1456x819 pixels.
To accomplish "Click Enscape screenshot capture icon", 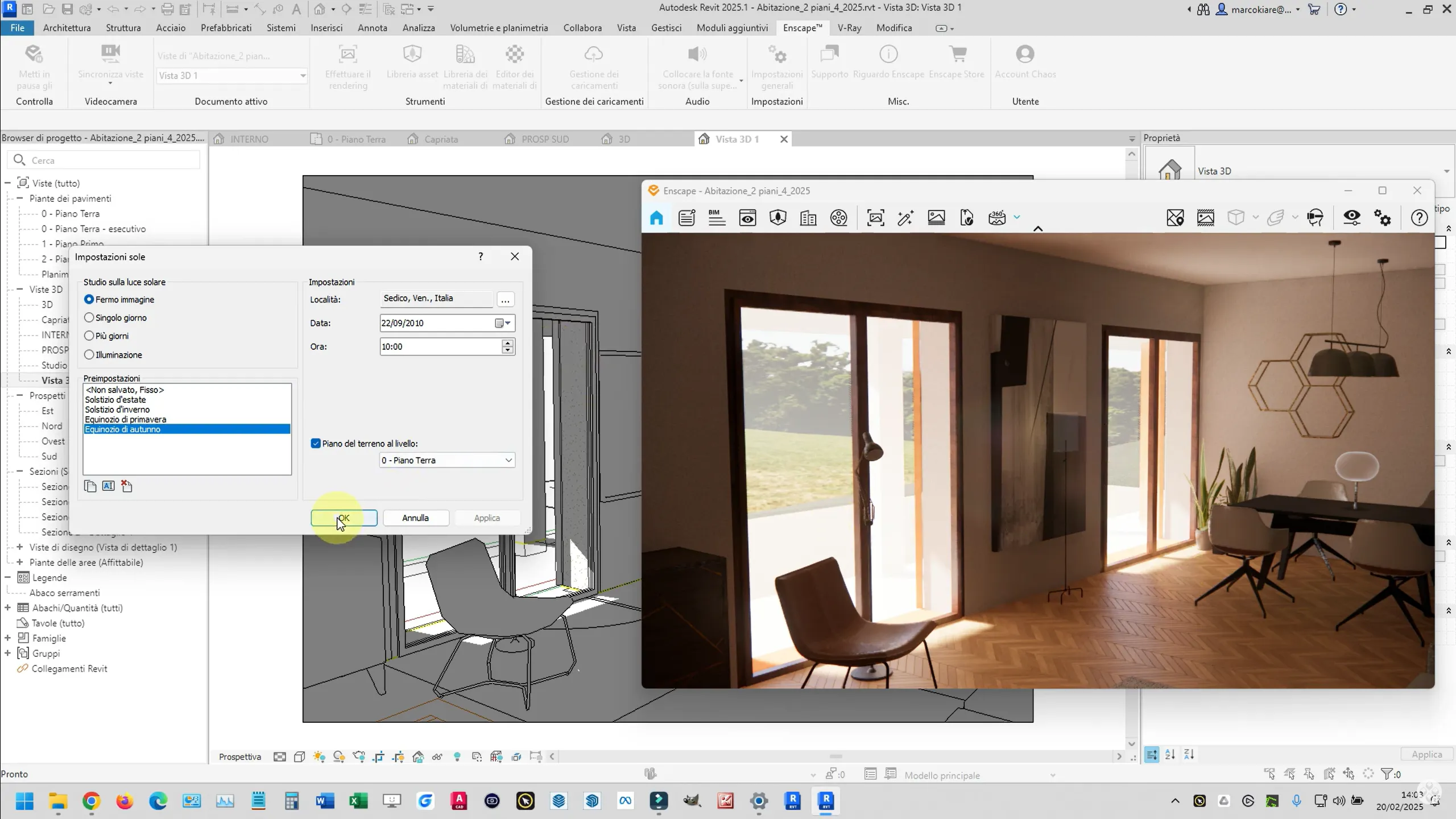I will click(x=875, y=218).
